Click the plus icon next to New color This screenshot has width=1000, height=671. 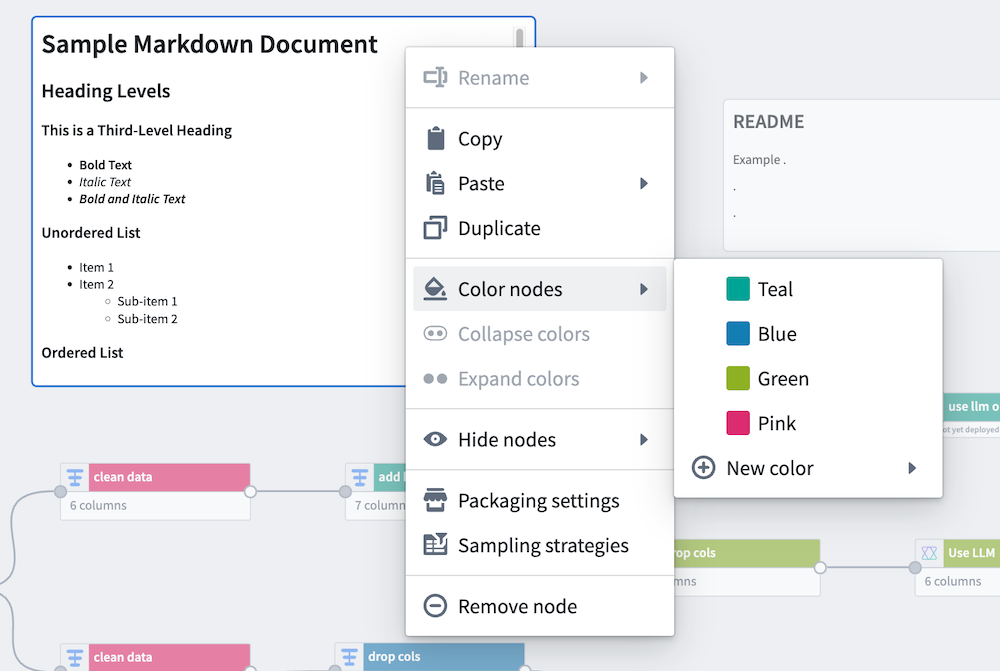tap(704, 467)
